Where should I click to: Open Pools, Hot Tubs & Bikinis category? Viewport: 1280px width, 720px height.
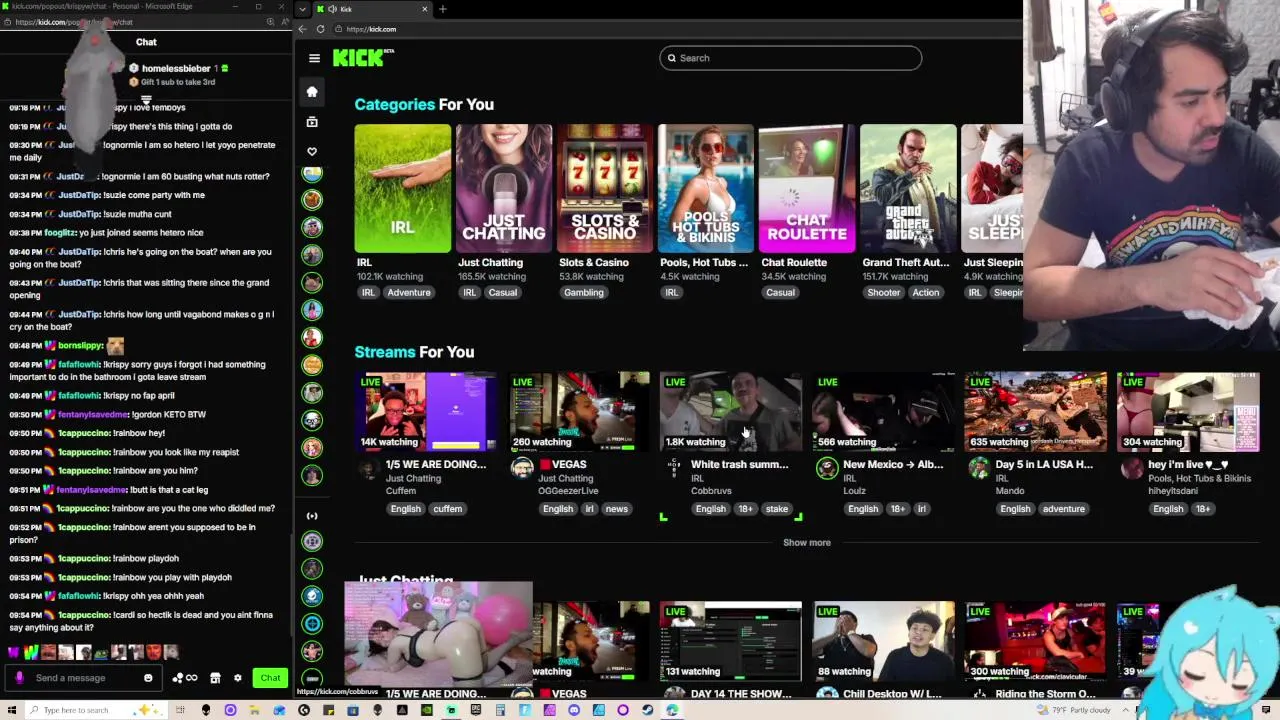click(705, 188)
